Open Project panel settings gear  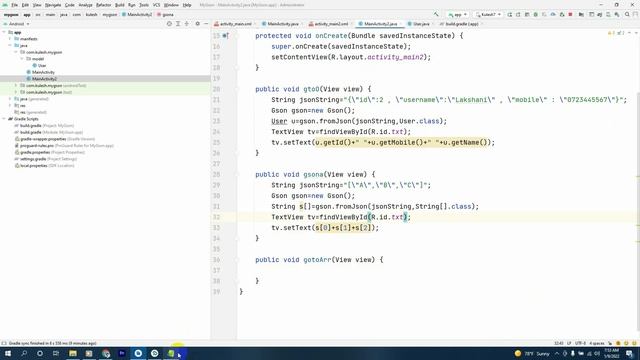click(198, 24)
